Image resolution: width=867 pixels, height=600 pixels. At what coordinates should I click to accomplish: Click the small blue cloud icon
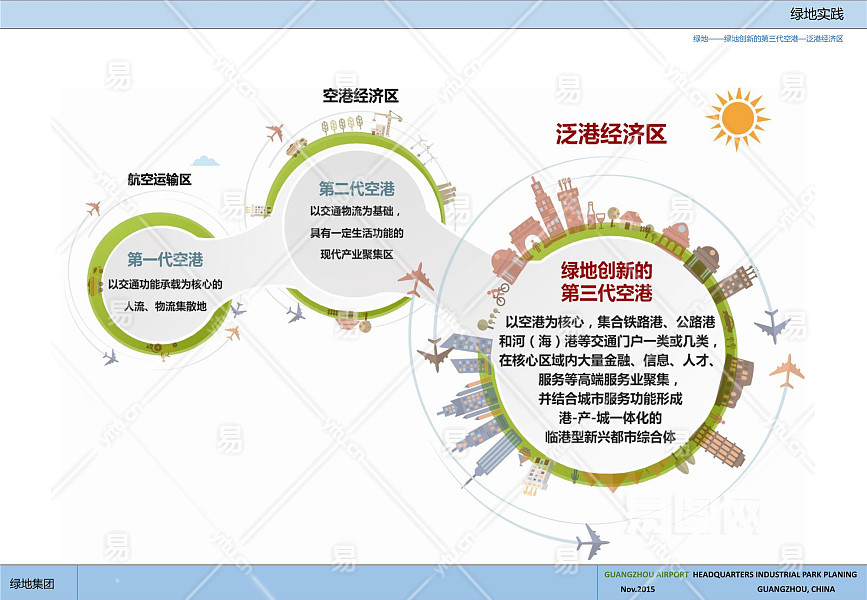tap(205, 161)
